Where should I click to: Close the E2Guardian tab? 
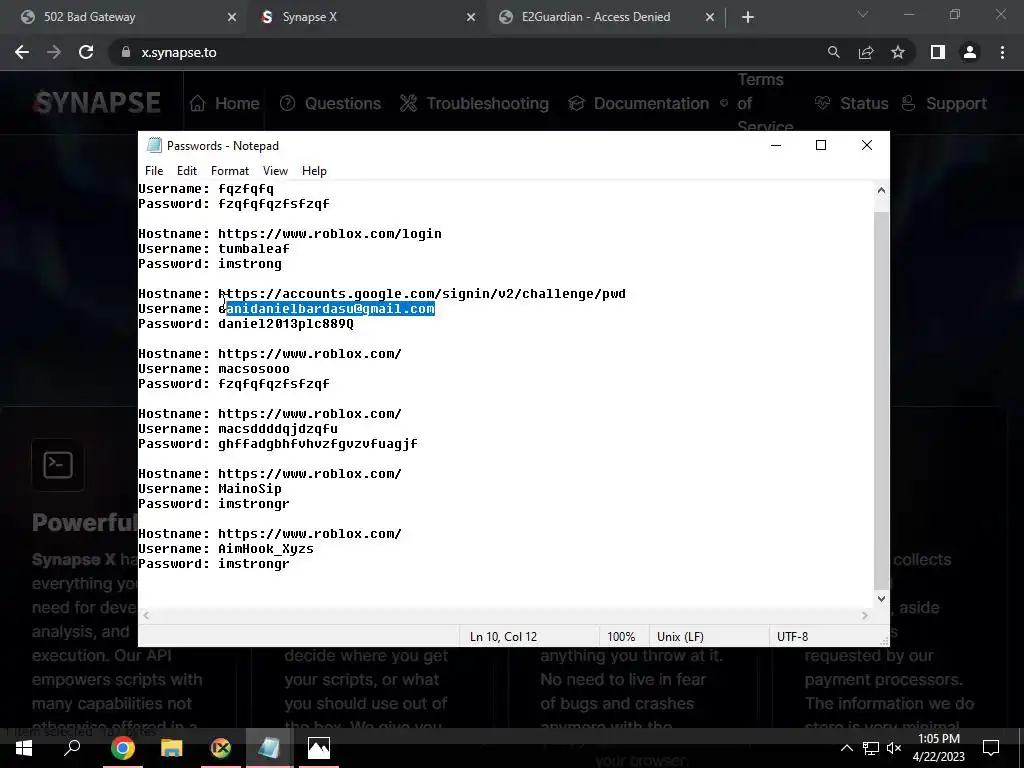(x=710, y=17)
